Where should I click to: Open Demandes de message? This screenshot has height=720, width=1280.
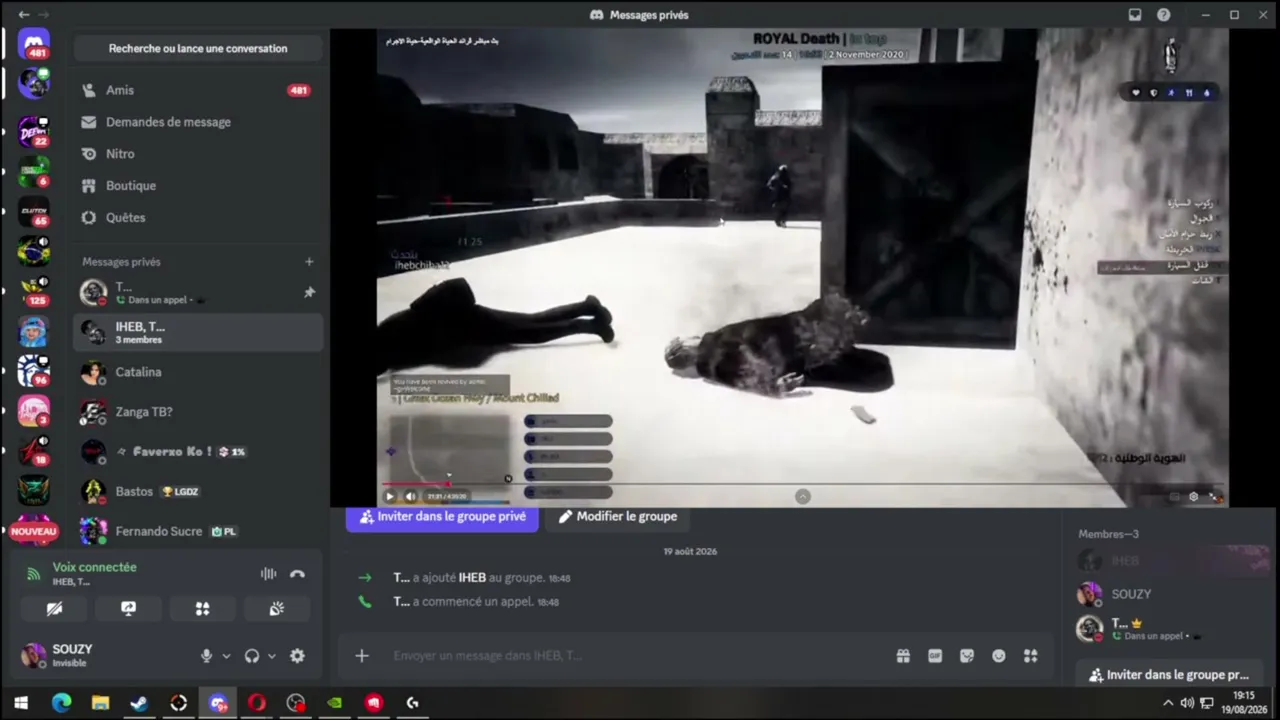point(198,122)
